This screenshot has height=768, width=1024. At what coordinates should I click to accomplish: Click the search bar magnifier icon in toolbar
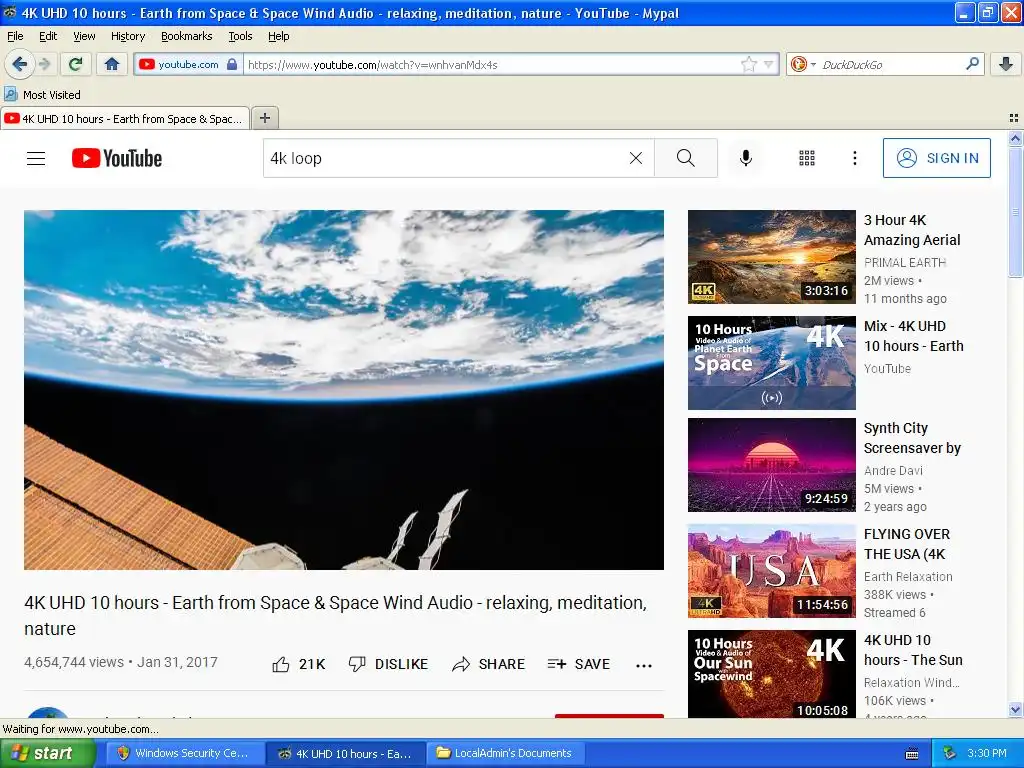point(972,64)
